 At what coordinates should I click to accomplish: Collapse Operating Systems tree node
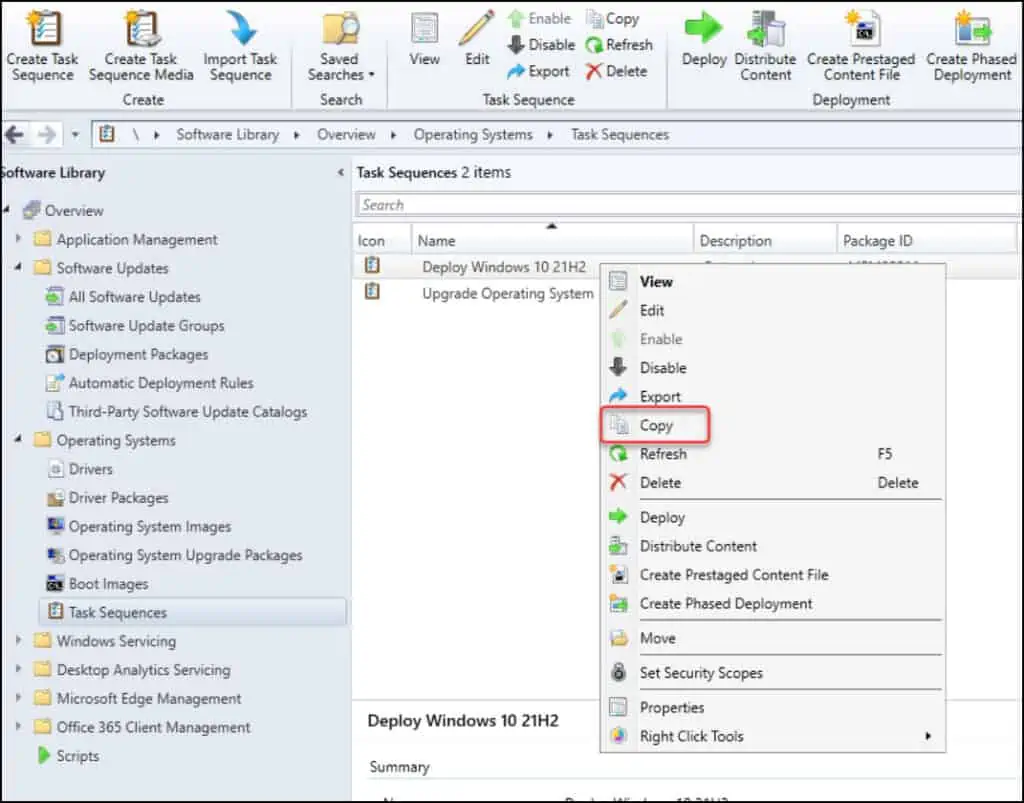[x=18, y=440]
